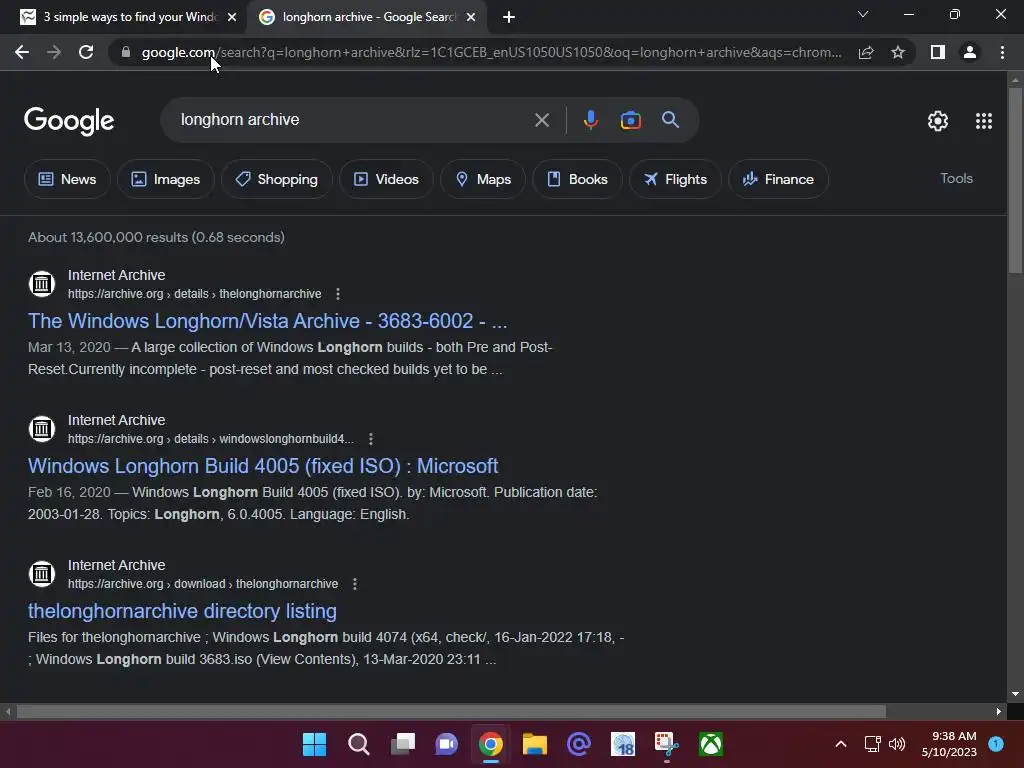This screenshot has height=768, width=1024.
Task: Open 'The Windows Longhorn/Vista Archive' result
Action: [x=268, y=321]
